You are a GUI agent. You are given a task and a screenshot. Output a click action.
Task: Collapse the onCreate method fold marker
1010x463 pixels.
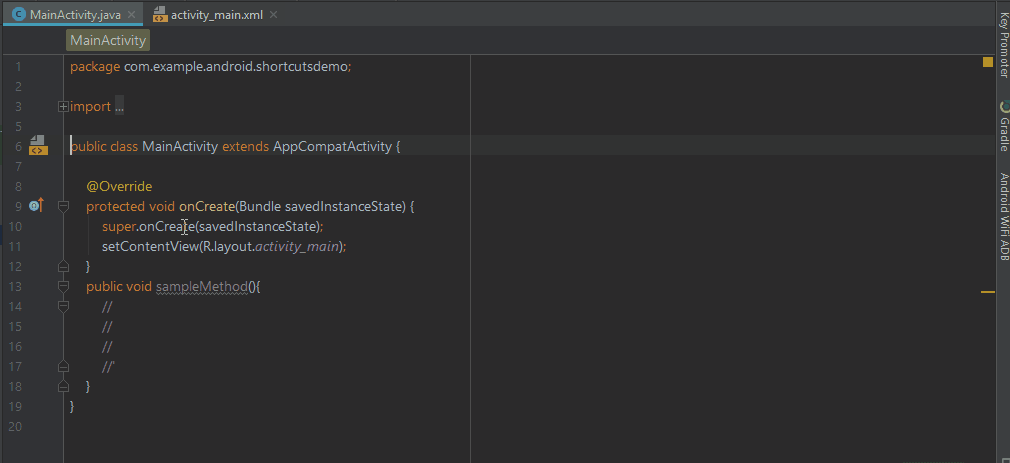click(x=63, y=206)
